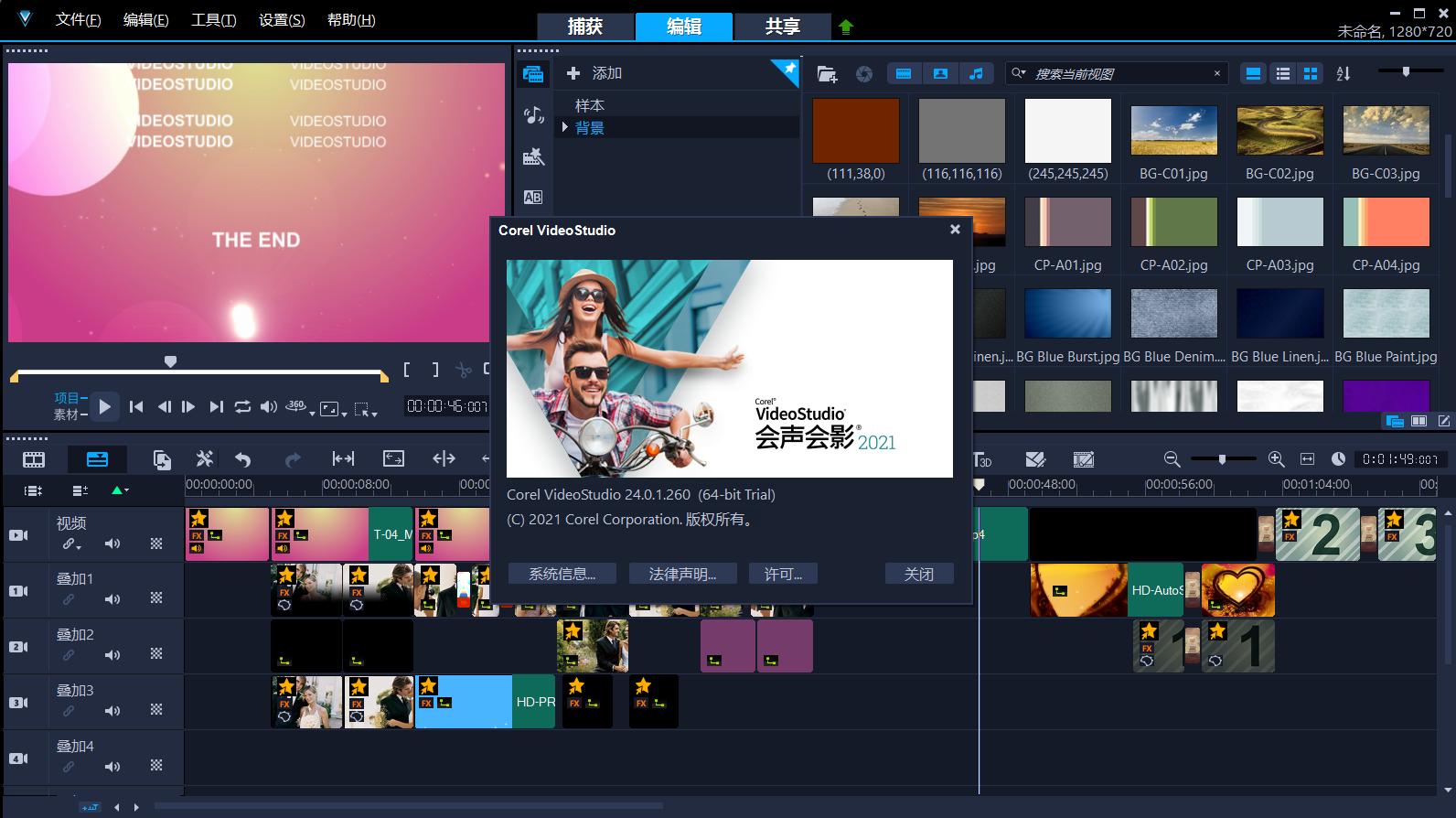Click the upload green arrow icon
This screenshot has width=1456, height=818.
(845, 27)
